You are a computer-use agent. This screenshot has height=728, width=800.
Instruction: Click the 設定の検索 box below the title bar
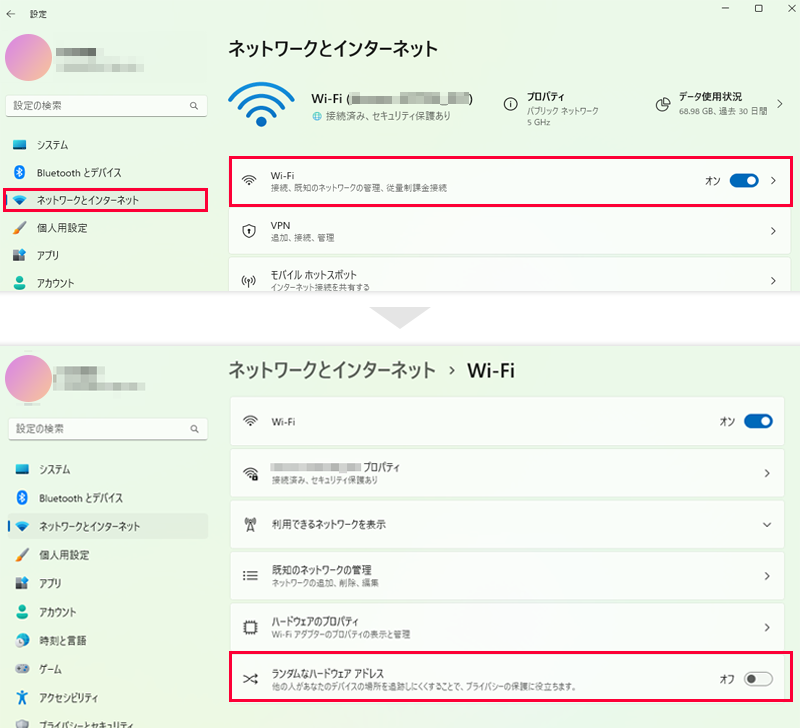pos(100,105)
